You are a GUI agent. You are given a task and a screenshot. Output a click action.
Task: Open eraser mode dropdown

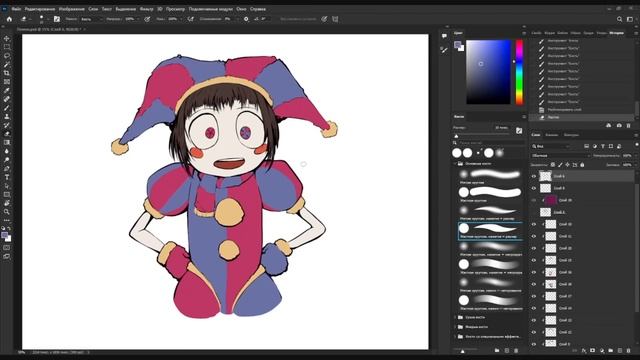click(90, 19)
